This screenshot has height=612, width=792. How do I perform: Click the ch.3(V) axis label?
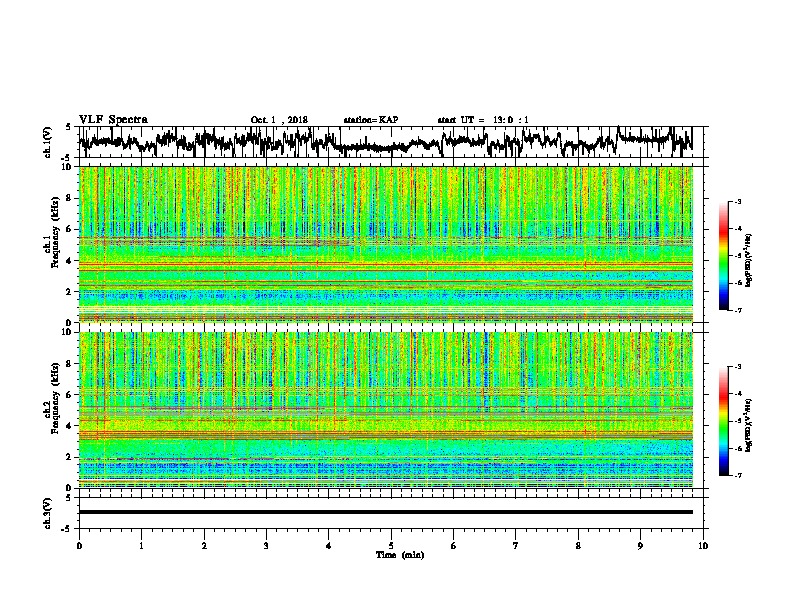48,514
